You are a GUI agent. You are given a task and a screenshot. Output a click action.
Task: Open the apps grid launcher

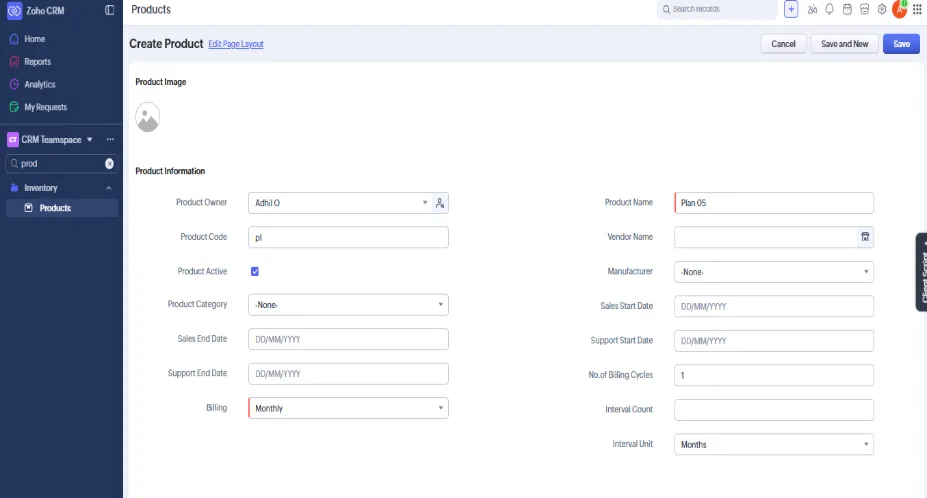pyautogui.click(x=917, y=9)
